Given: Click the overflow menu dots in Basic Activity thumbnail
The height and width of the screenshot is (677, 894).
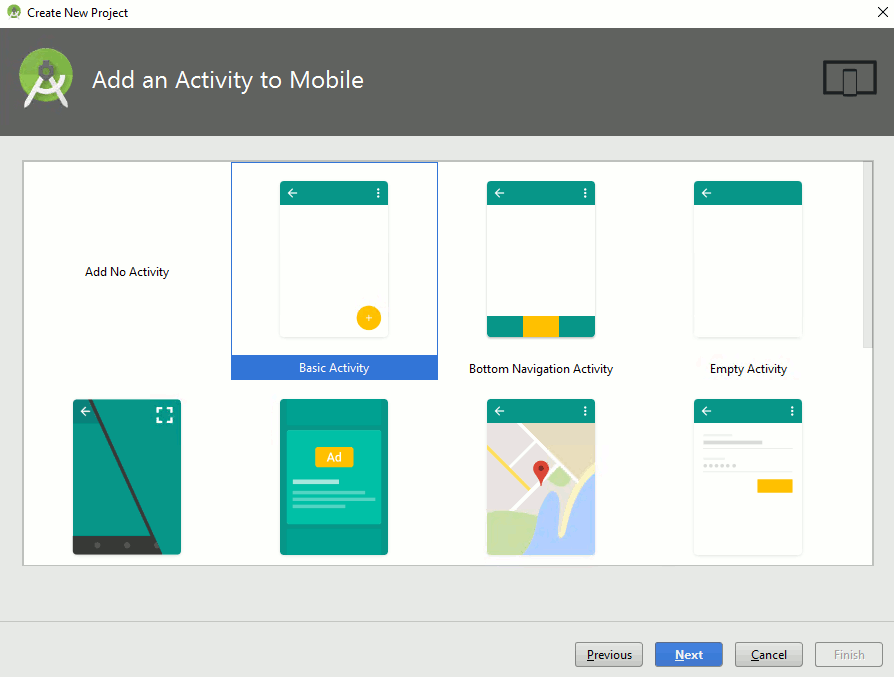Looking at the screenshot, I should pos(378,193).
